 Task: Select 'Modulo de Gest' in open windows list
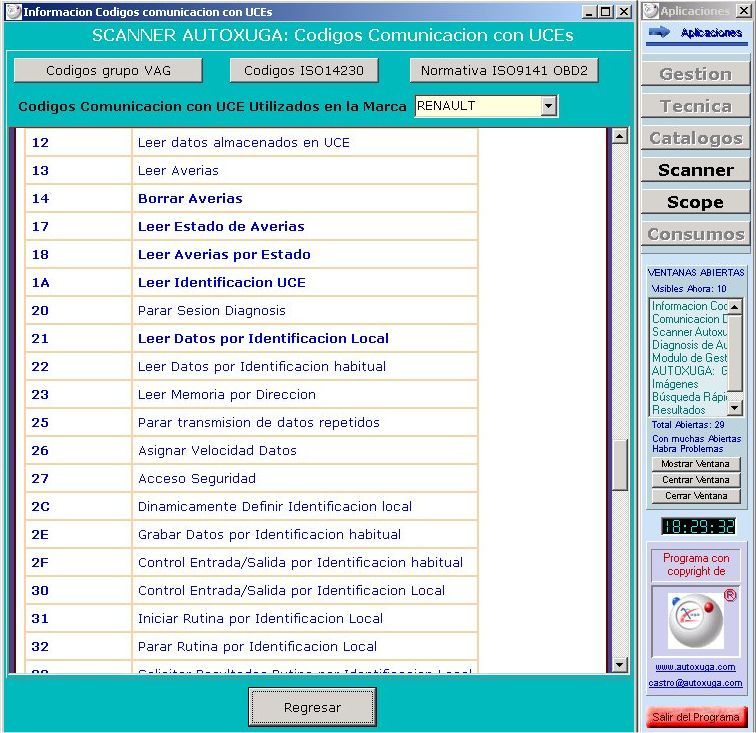tap(689, 358)
